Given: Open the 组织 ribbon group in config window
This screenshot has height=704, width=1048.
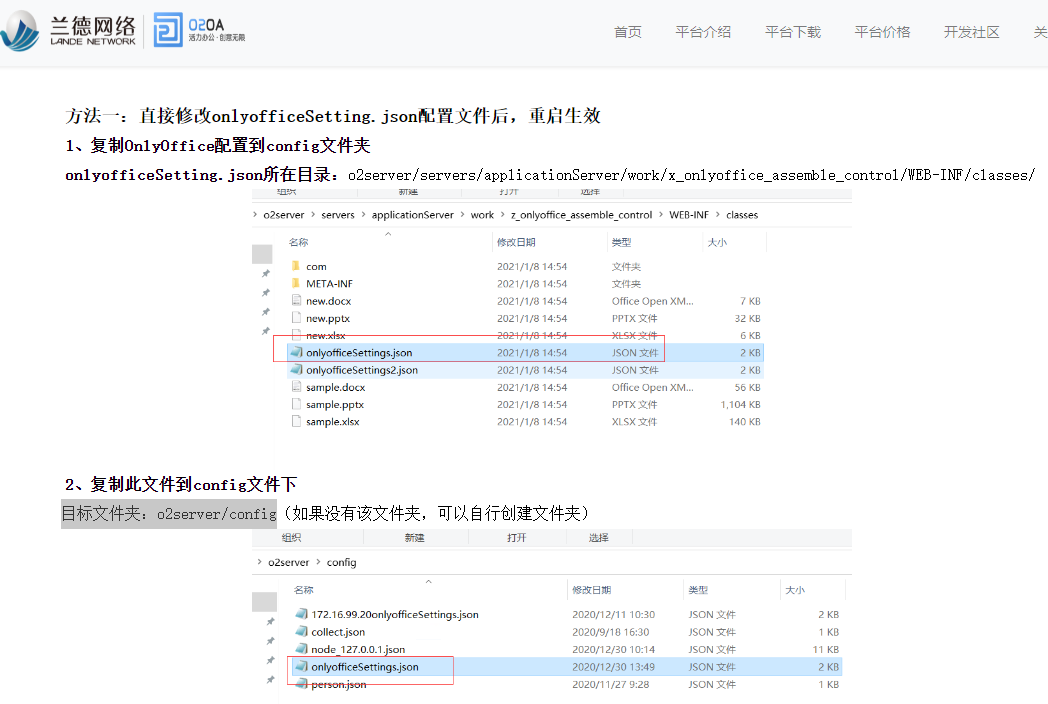Looking at the screenshot, I should click(291, 538).
